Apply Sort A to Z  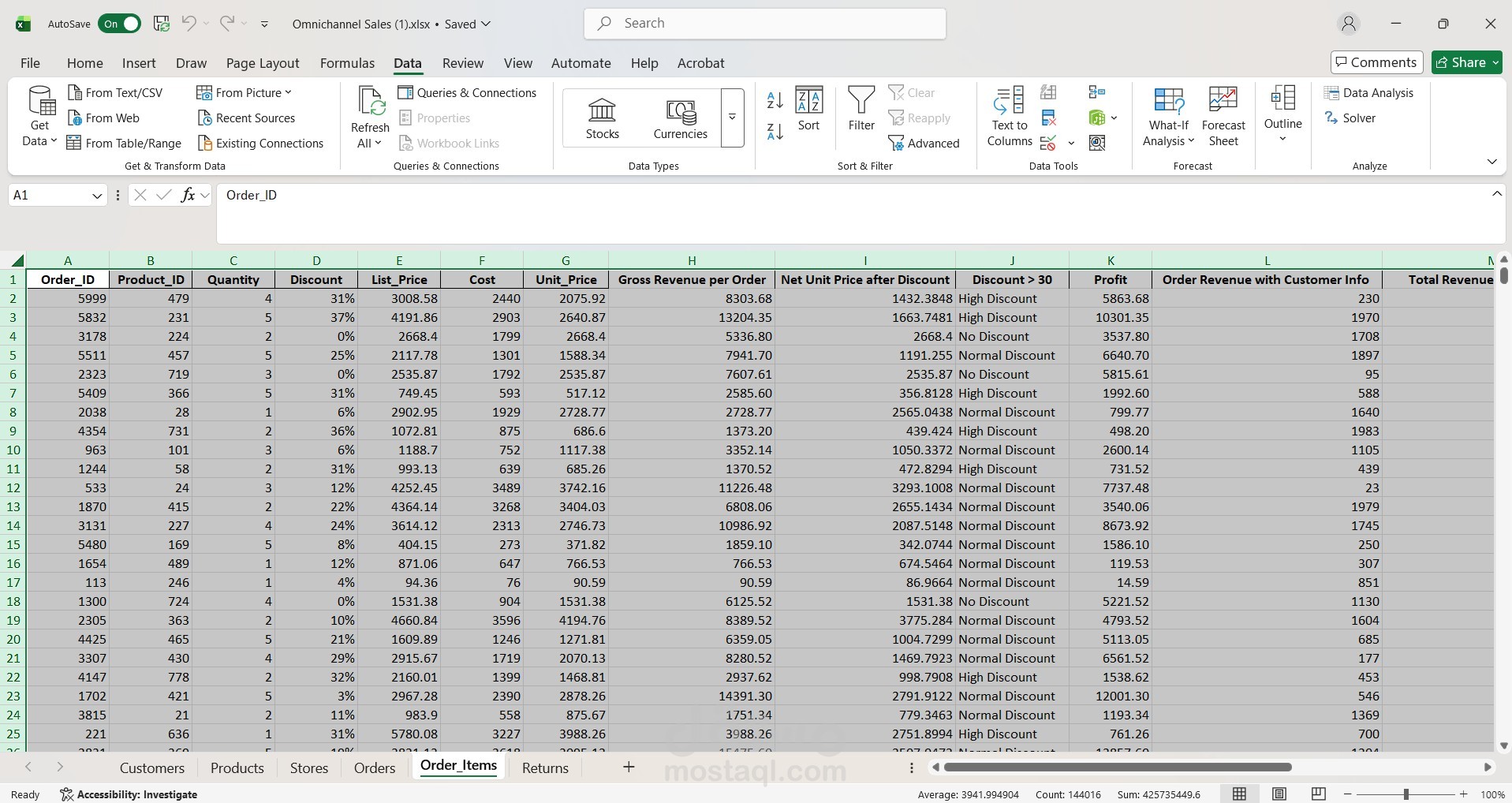point(774,99)
